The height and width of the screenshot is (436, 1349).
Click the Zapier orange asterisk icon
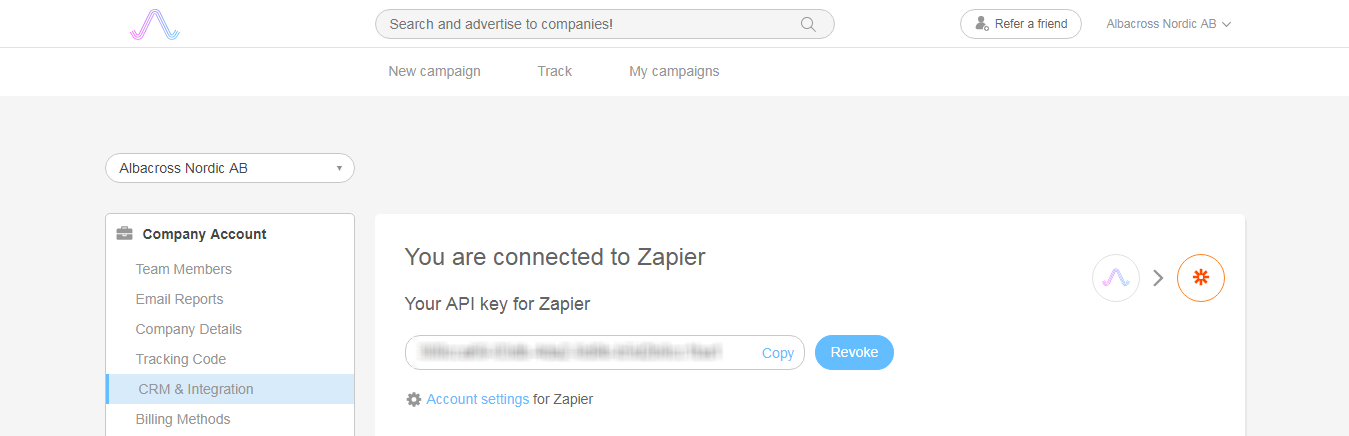pos(1201,278)
